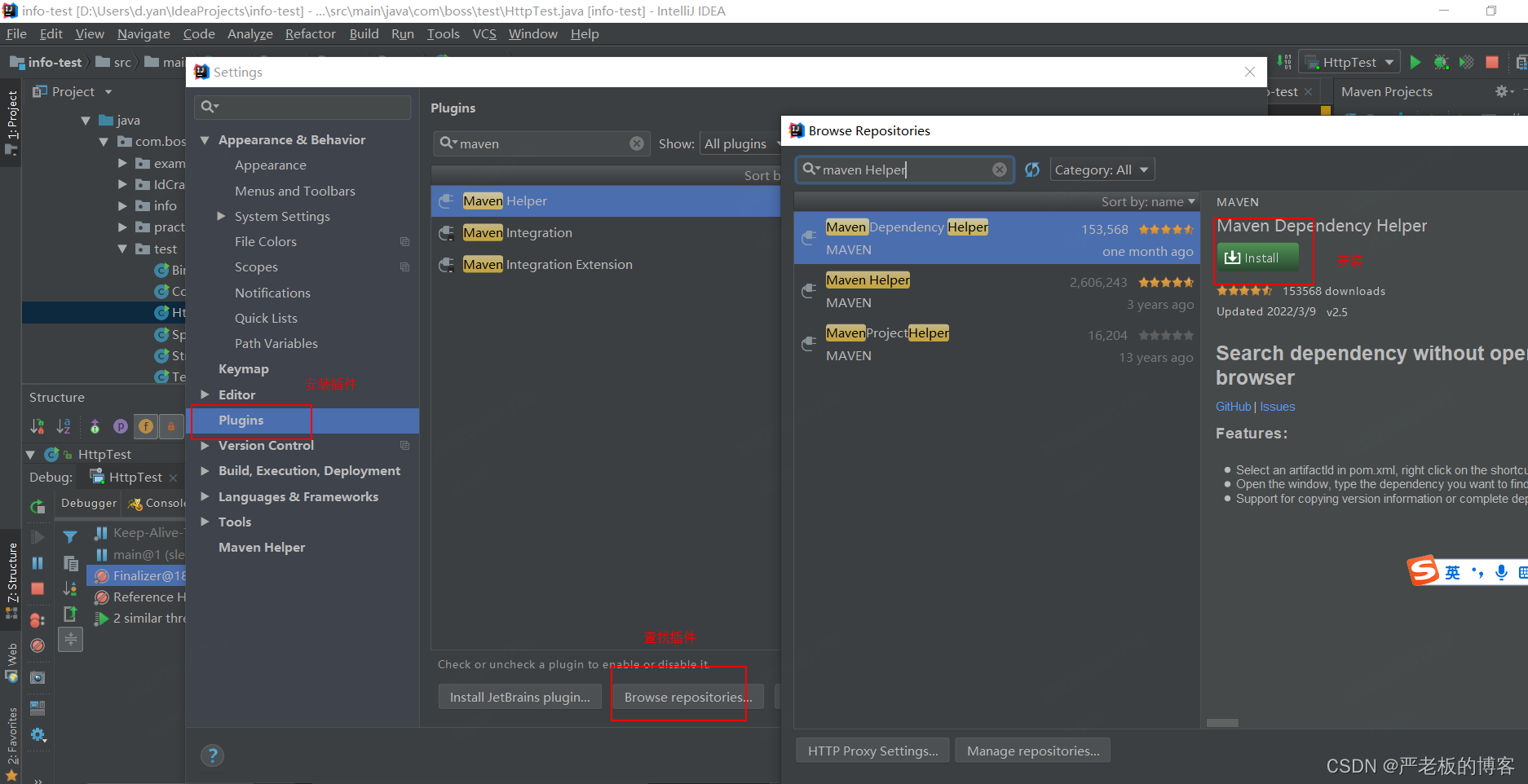Run HttpTest with coverage icon

[x=1466, y=62]
